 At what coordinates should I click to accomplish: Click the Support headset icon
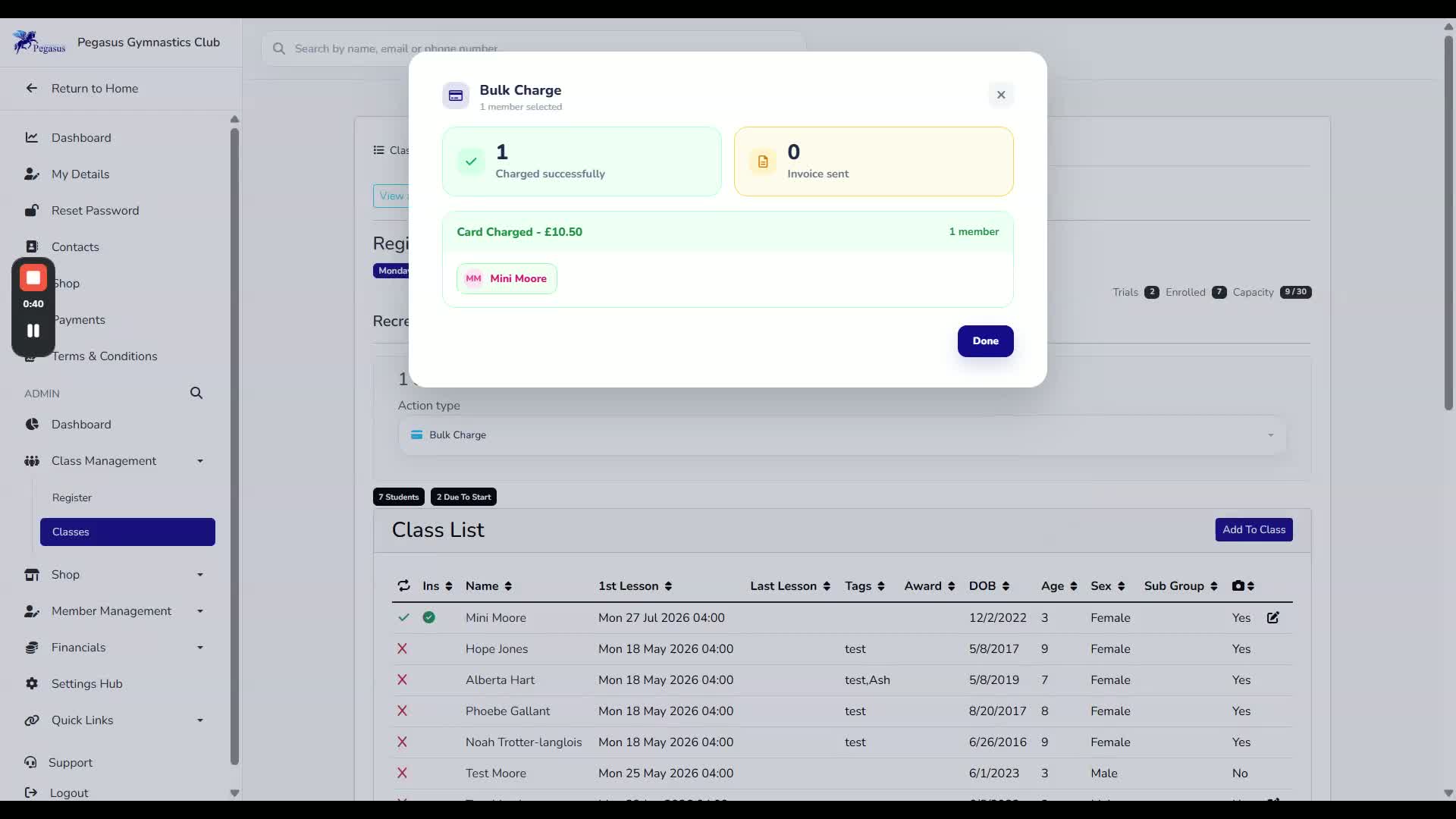coord(30,762)
